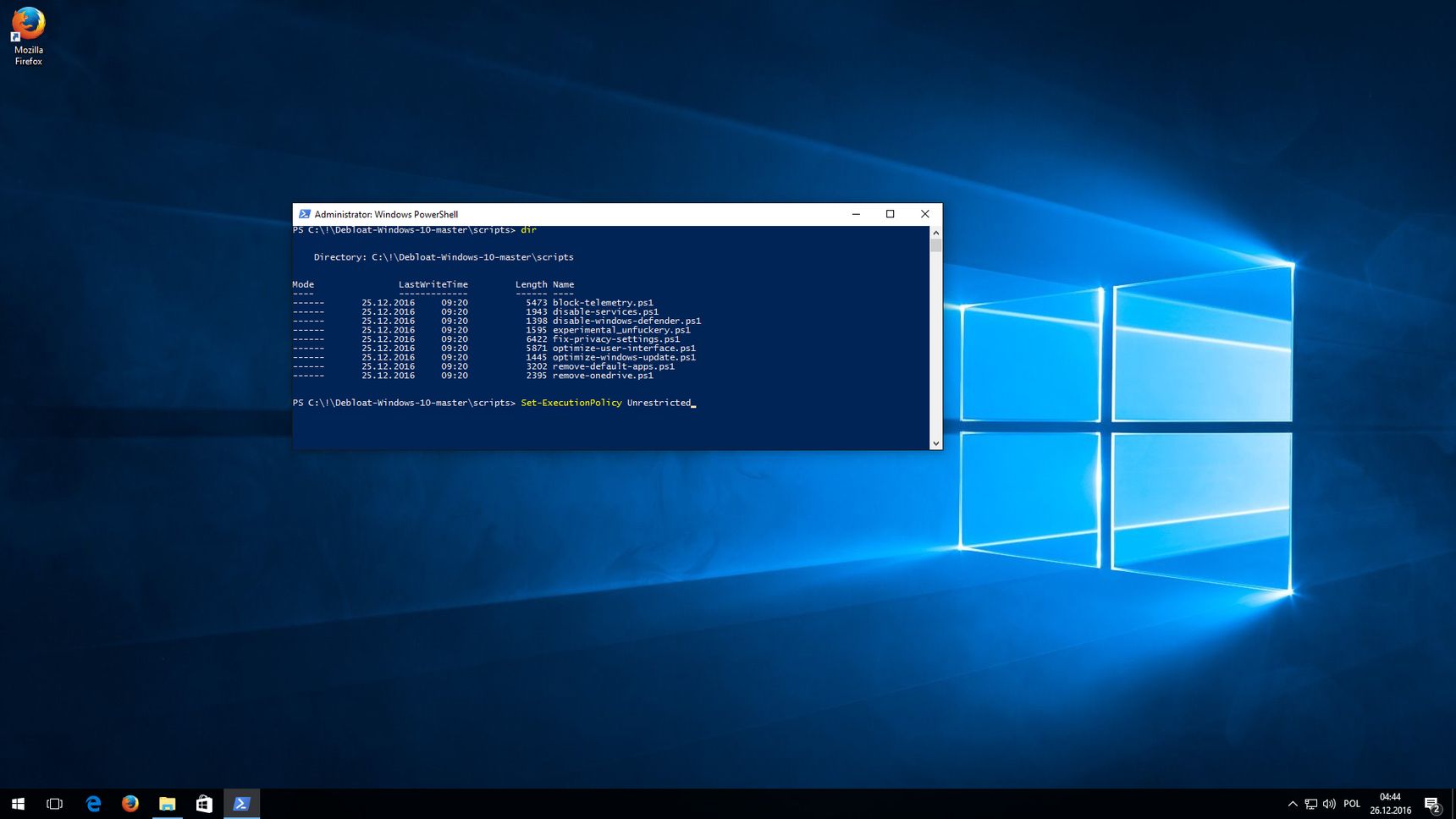Launch Firefox from the taskbar
1456x819 pixels.
tap(130, 804)
